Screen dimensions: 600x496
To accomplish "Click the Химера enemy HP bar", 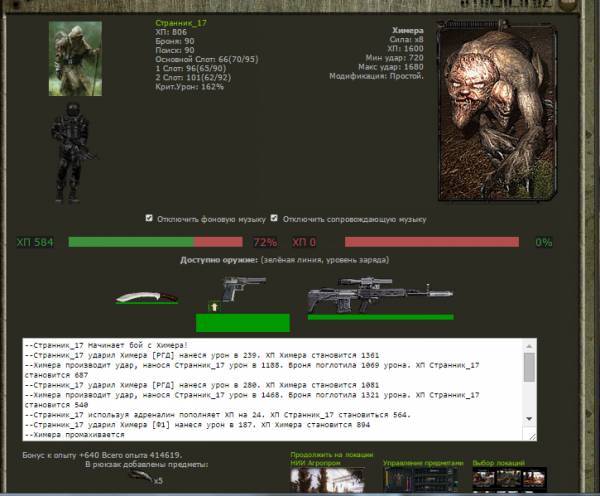I will click(x=431, y=242).
